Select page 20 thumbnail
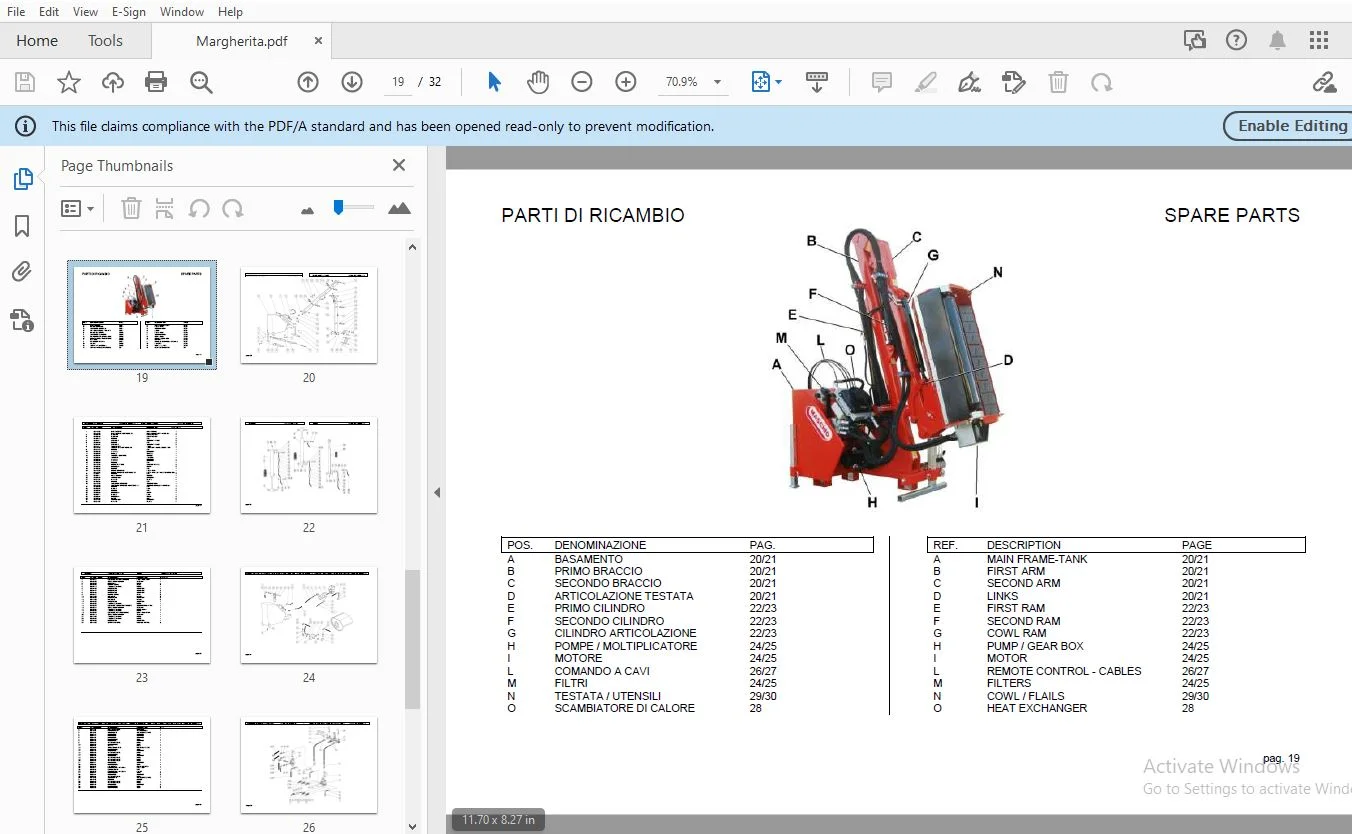This screenshot has height=834, width=1352. 309,315
